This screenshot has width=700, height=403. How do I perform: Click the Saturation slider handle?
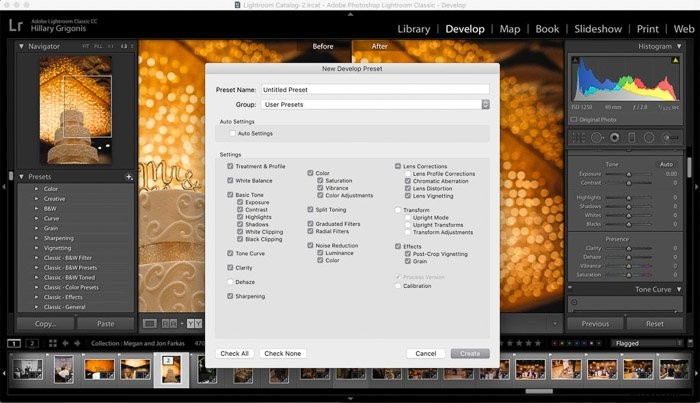pos(629,275)
